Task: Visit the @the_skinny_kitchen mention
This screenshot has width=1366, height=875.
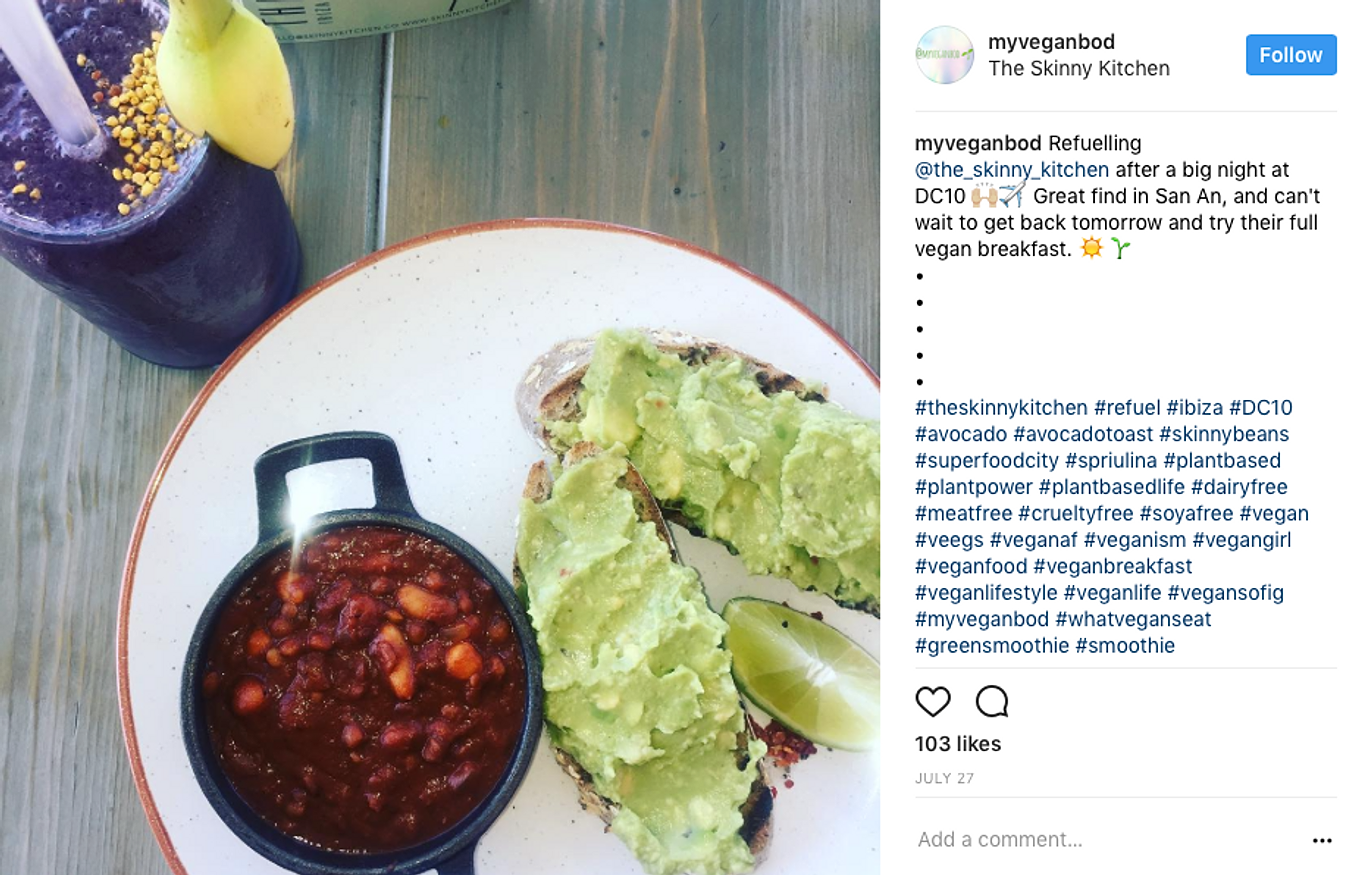Action: tap(1012, 170)
